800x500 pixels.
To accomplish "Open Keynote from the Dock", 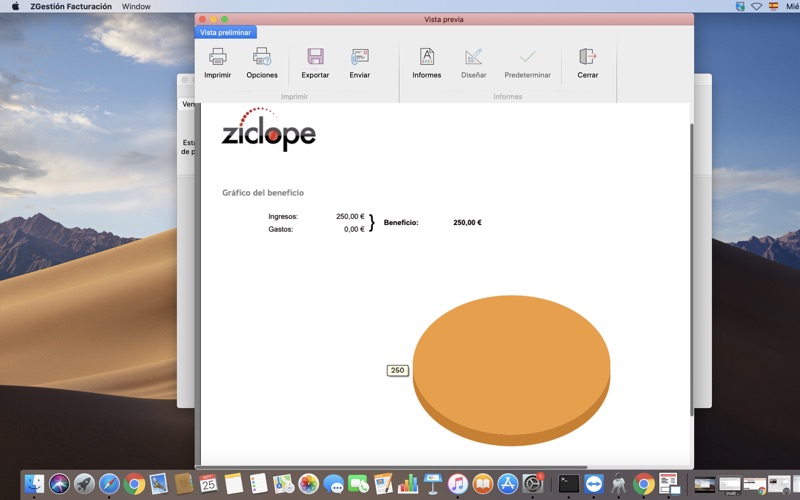I will tap(433, 484).
